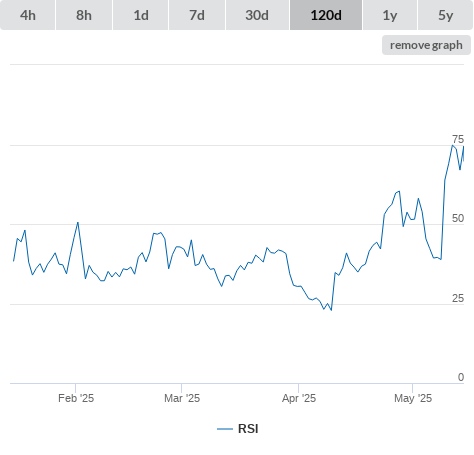Viewport: 474px width, 455px height.
Task: Click the active 120d tab
Action: [326, 15]
